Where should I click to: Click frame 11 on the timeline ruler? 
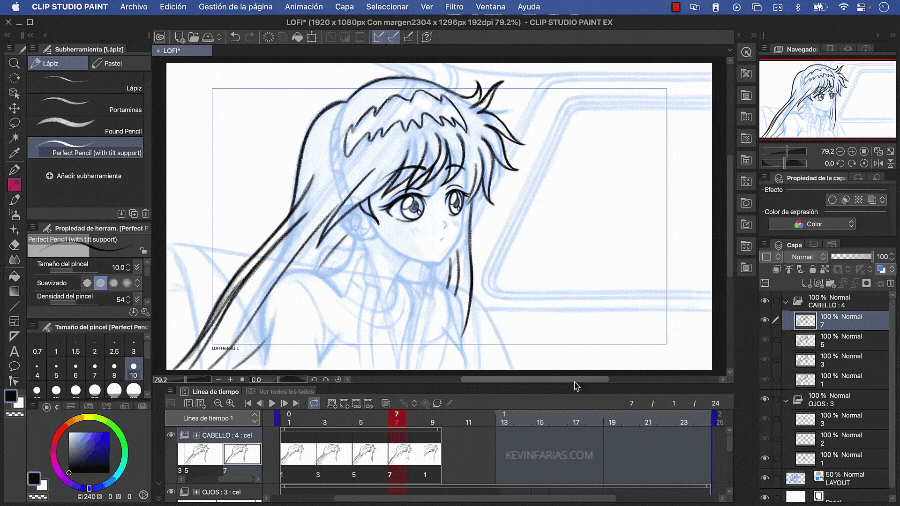coord(468,422)
